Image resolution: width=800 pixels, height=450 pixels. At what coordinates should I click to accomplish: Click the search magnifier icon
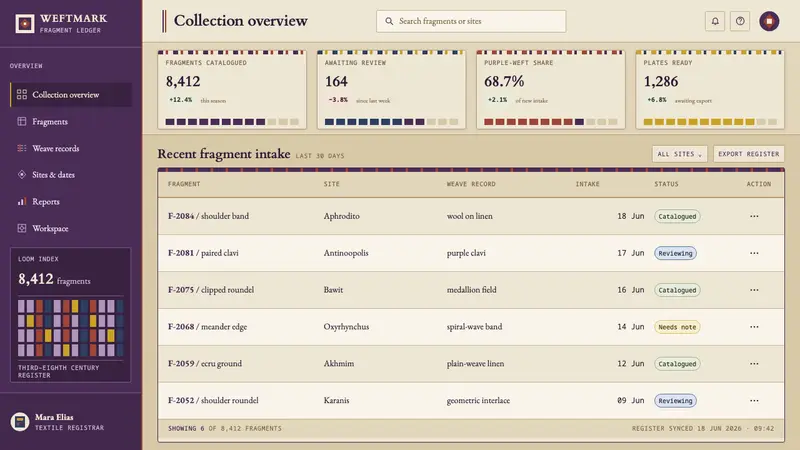coord(389,21)
